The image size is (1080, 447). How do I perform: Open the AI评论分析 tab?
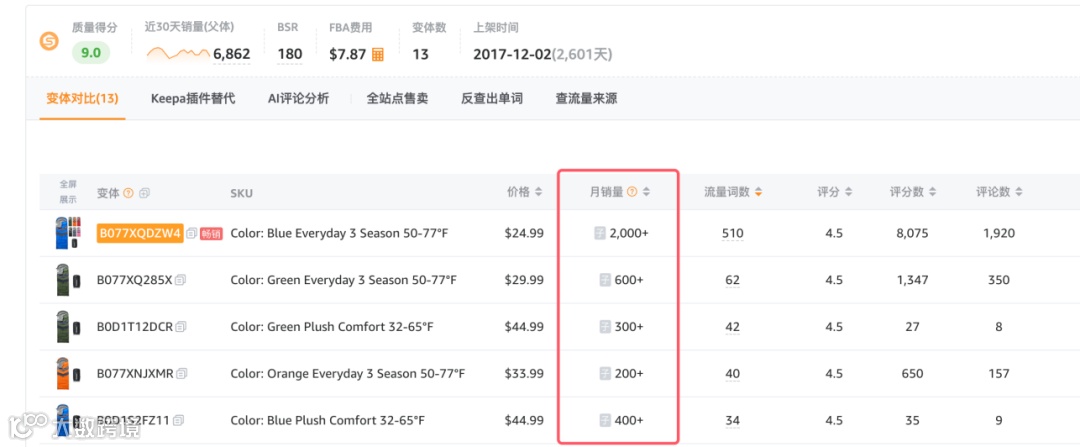298,98
